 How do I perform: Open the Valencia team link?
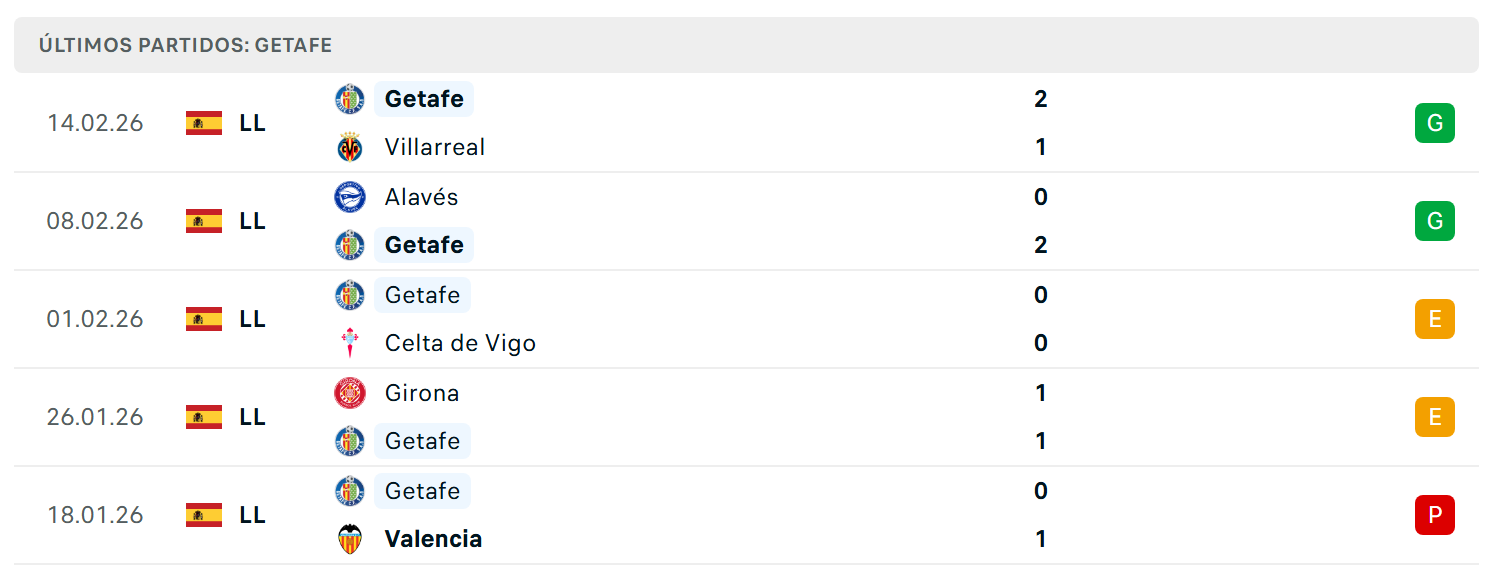[433, 539]
